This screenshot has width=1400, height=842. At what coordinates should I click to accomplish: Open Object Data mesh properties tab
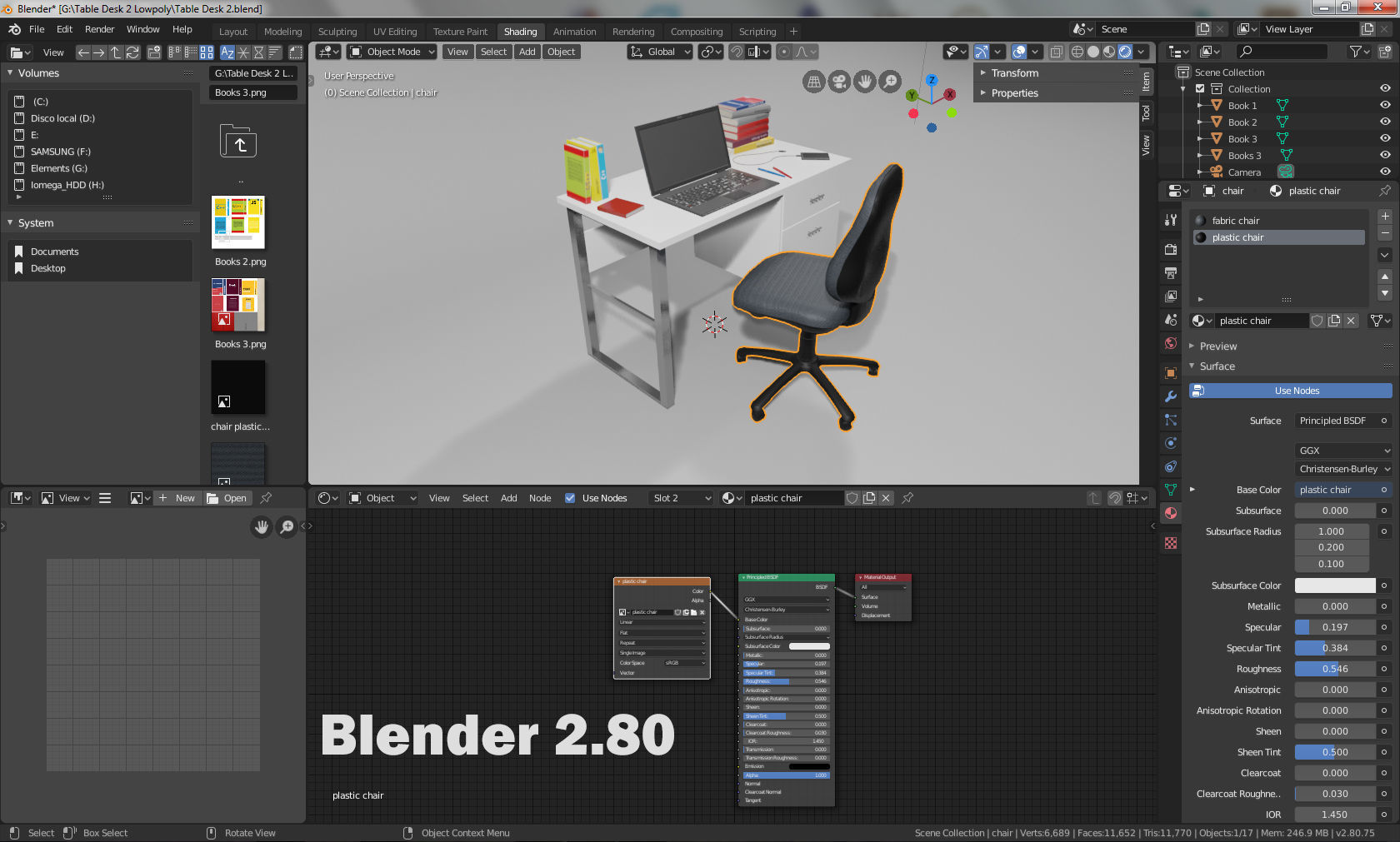tap(1171, 490)
